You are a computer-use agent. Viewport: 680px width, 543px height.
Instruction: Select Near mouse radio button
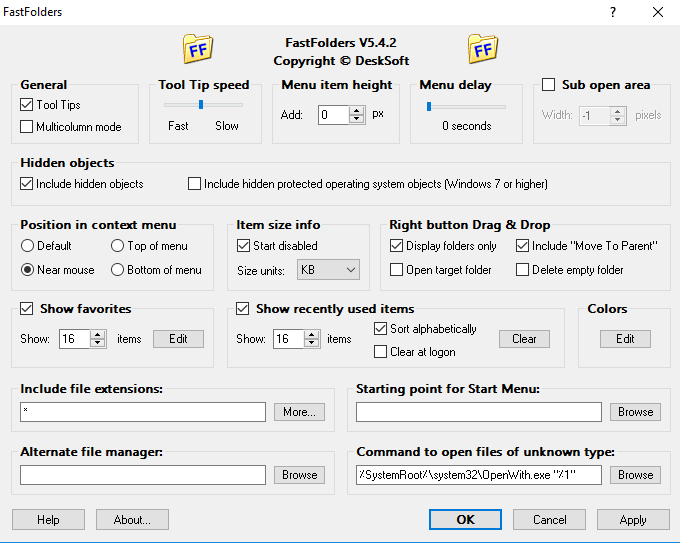(x=27, y=269)
